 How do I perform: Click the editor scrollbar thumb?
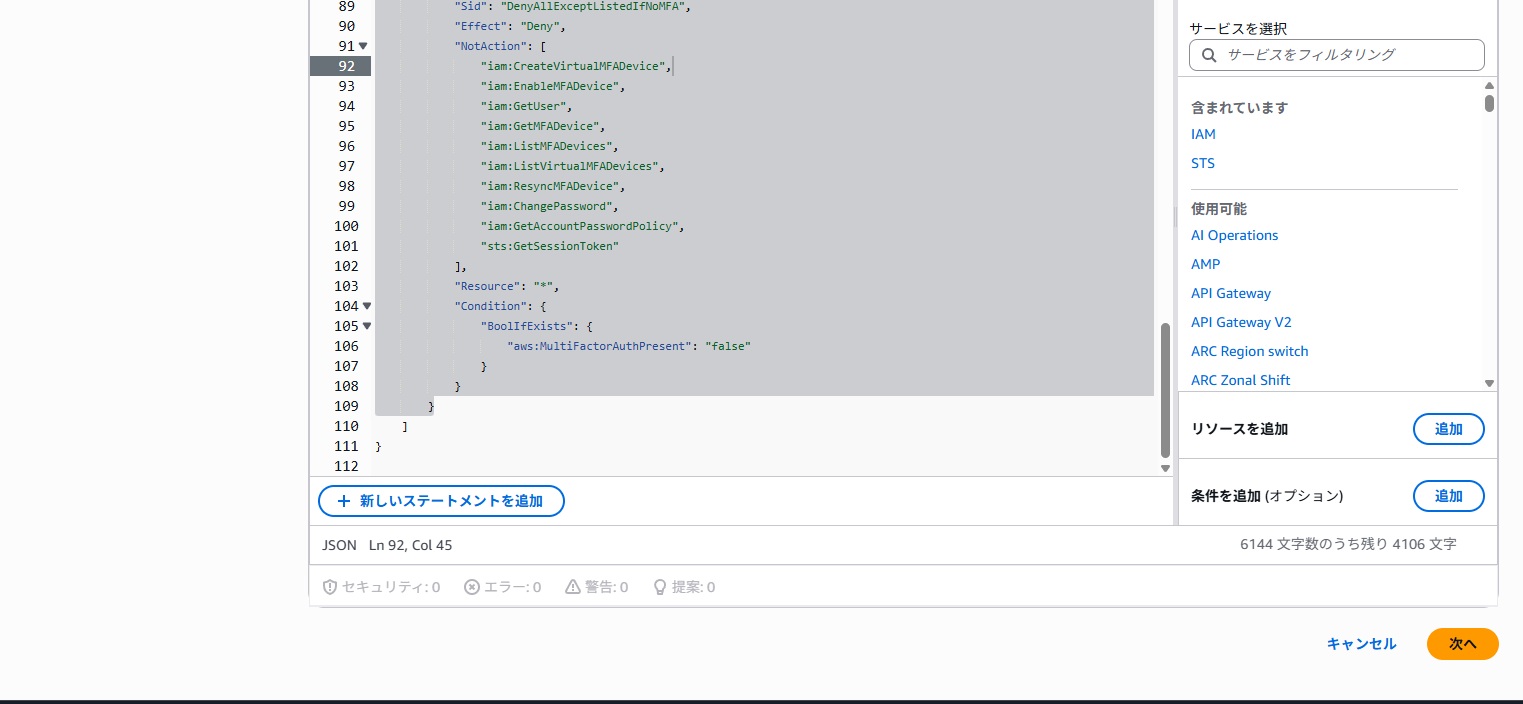(x=1164, y=390)
